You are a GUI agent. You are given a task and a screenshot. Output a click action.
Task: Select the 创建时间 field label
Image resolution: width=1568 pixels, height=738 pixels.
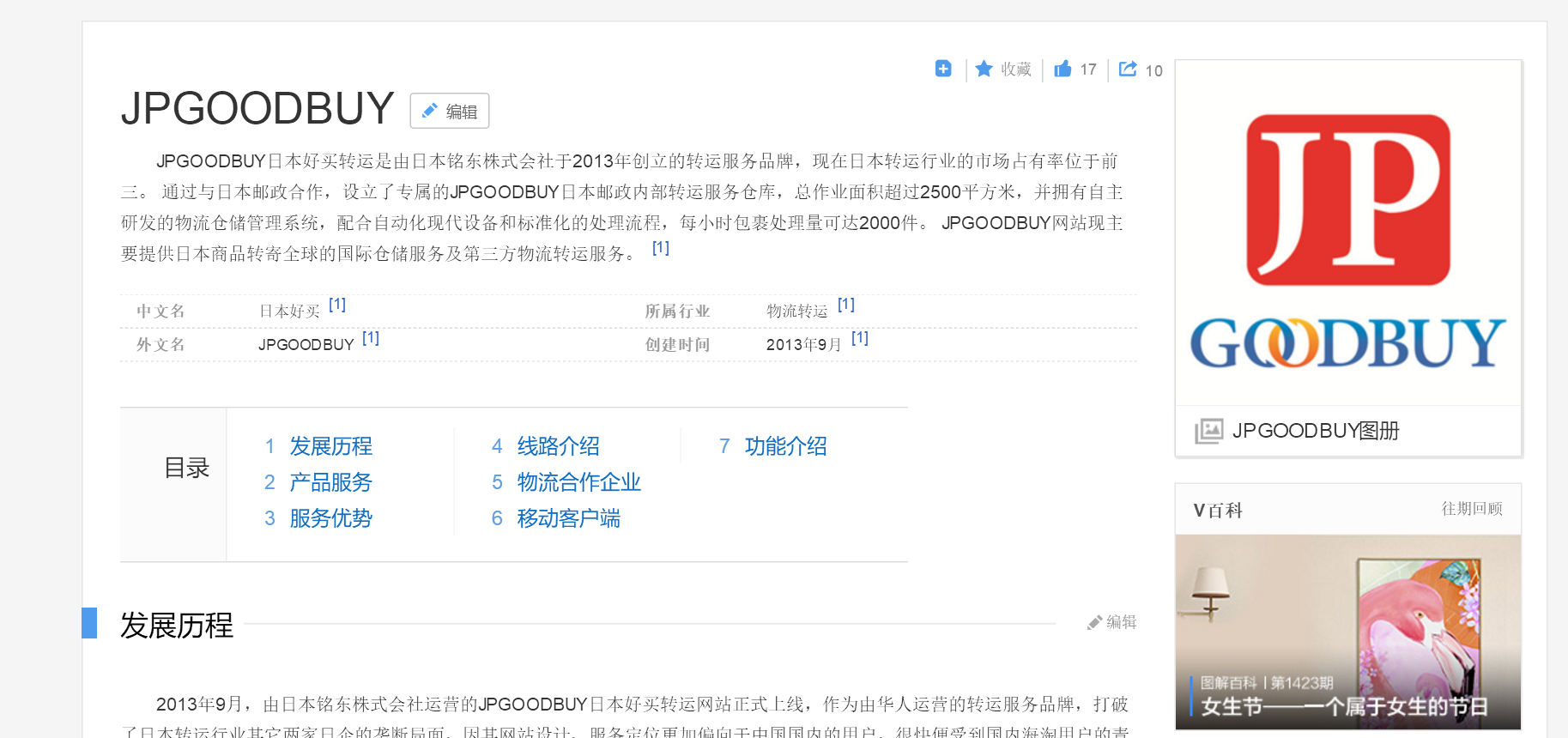click(x=677, y=344)
